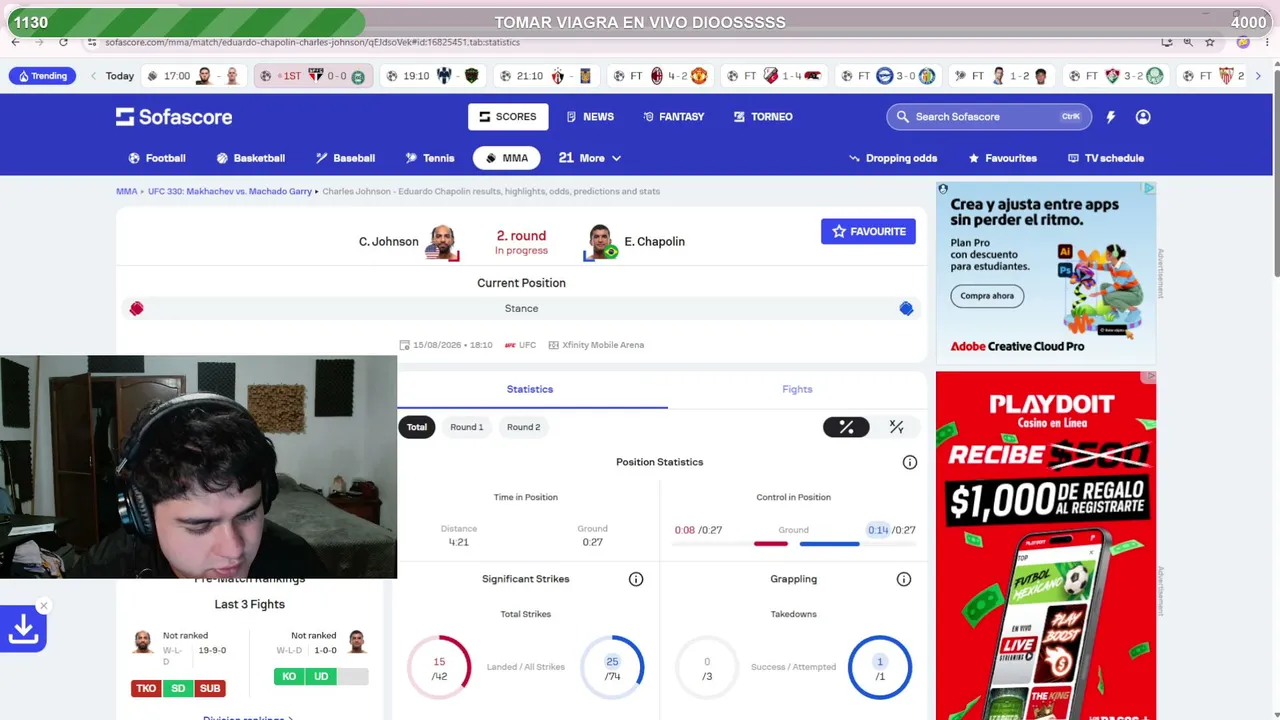Dismiss the download overlay with its X
This screenshot has width=1280, height=720.
[43, 605]
